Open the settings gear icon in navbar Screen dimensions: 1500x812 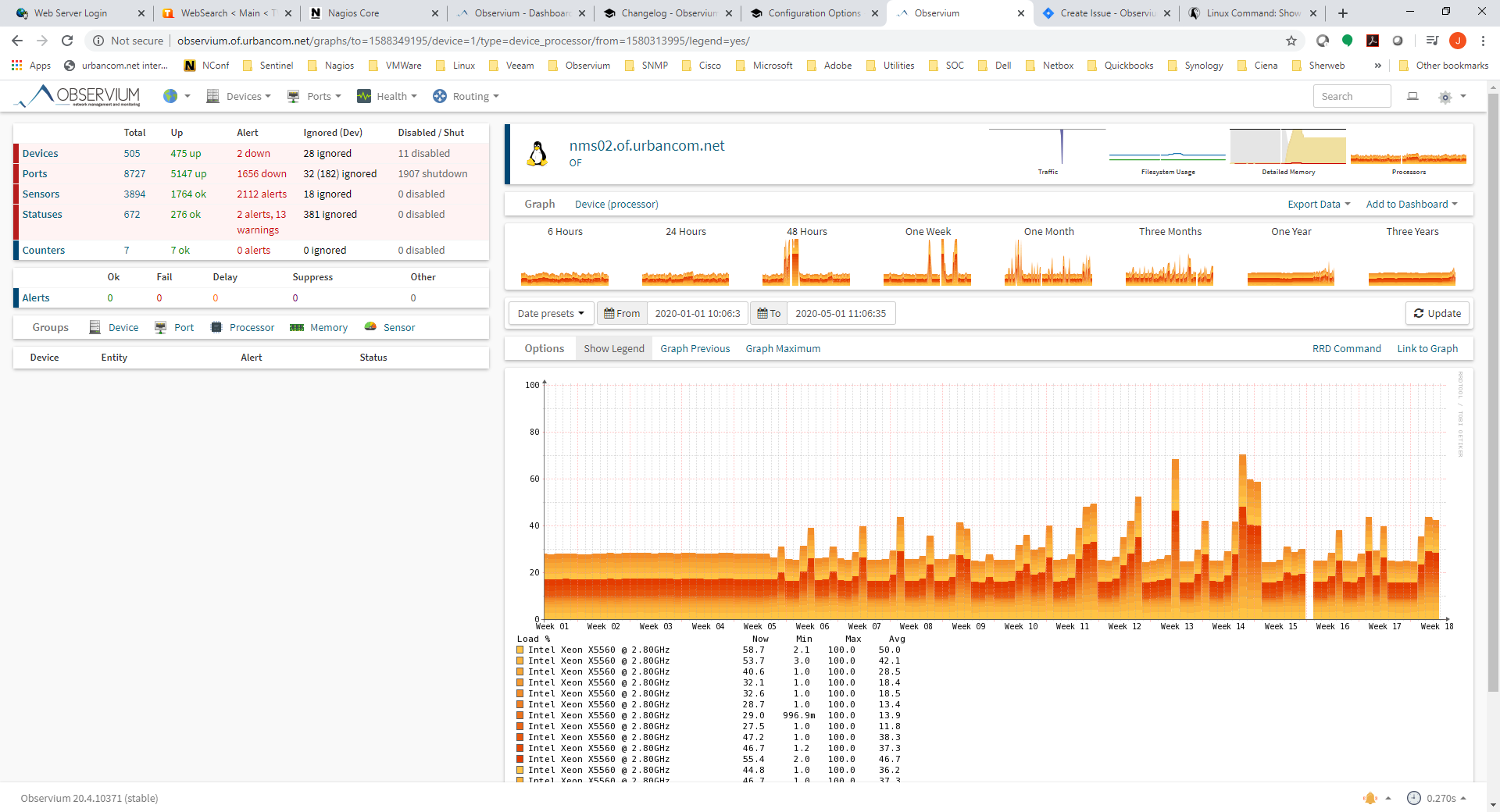coord(1445,97)
